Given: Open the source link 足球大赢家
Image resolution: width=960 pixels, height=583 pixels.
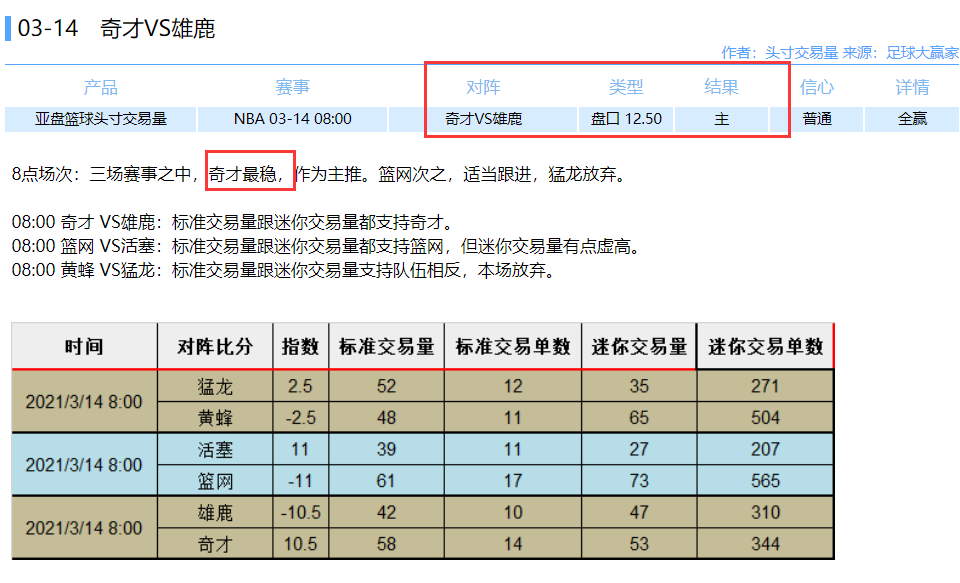Looking at the screenshot, I should click(922, 53).
